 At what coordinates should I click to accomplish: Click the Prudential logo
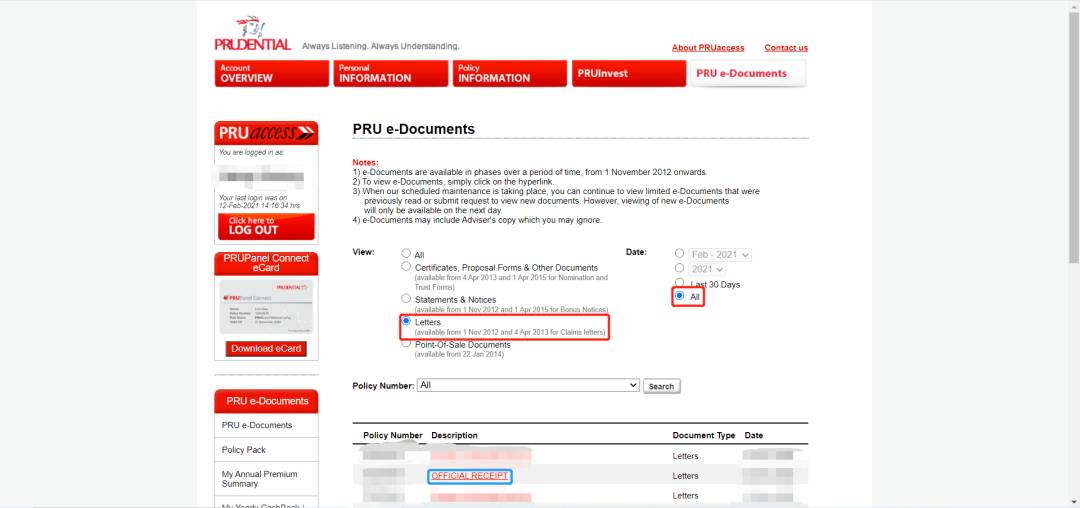252,34
